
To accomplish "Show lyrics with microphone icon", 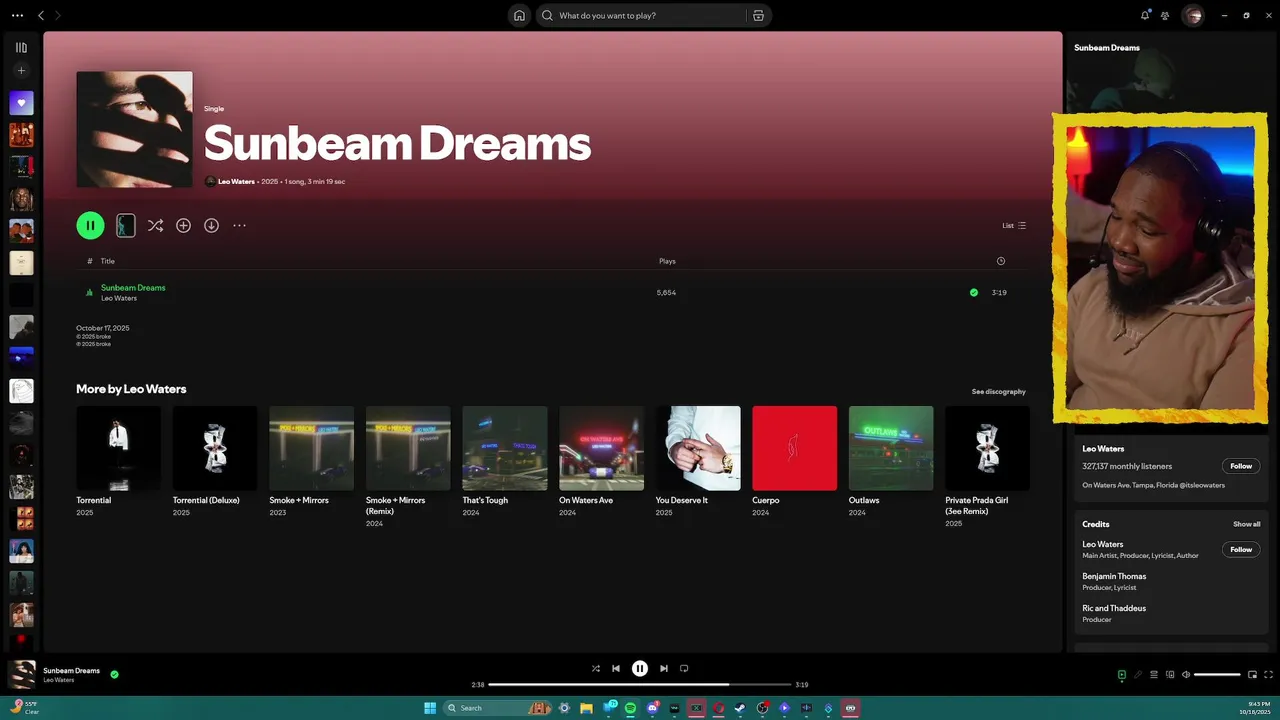I will coord(1138,675).
